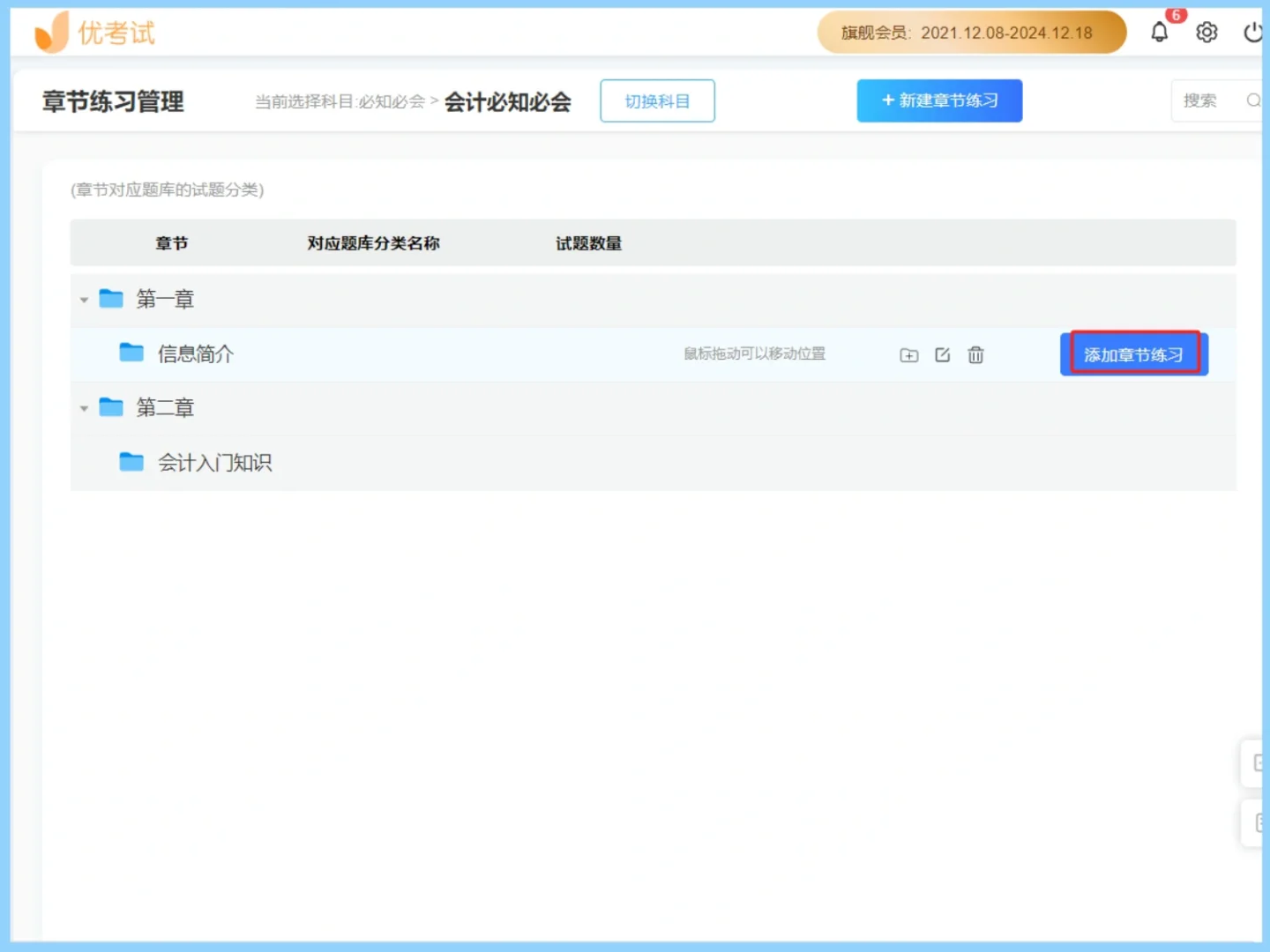
Task: Open the settings gear icon
Action: click(1206, 33)
